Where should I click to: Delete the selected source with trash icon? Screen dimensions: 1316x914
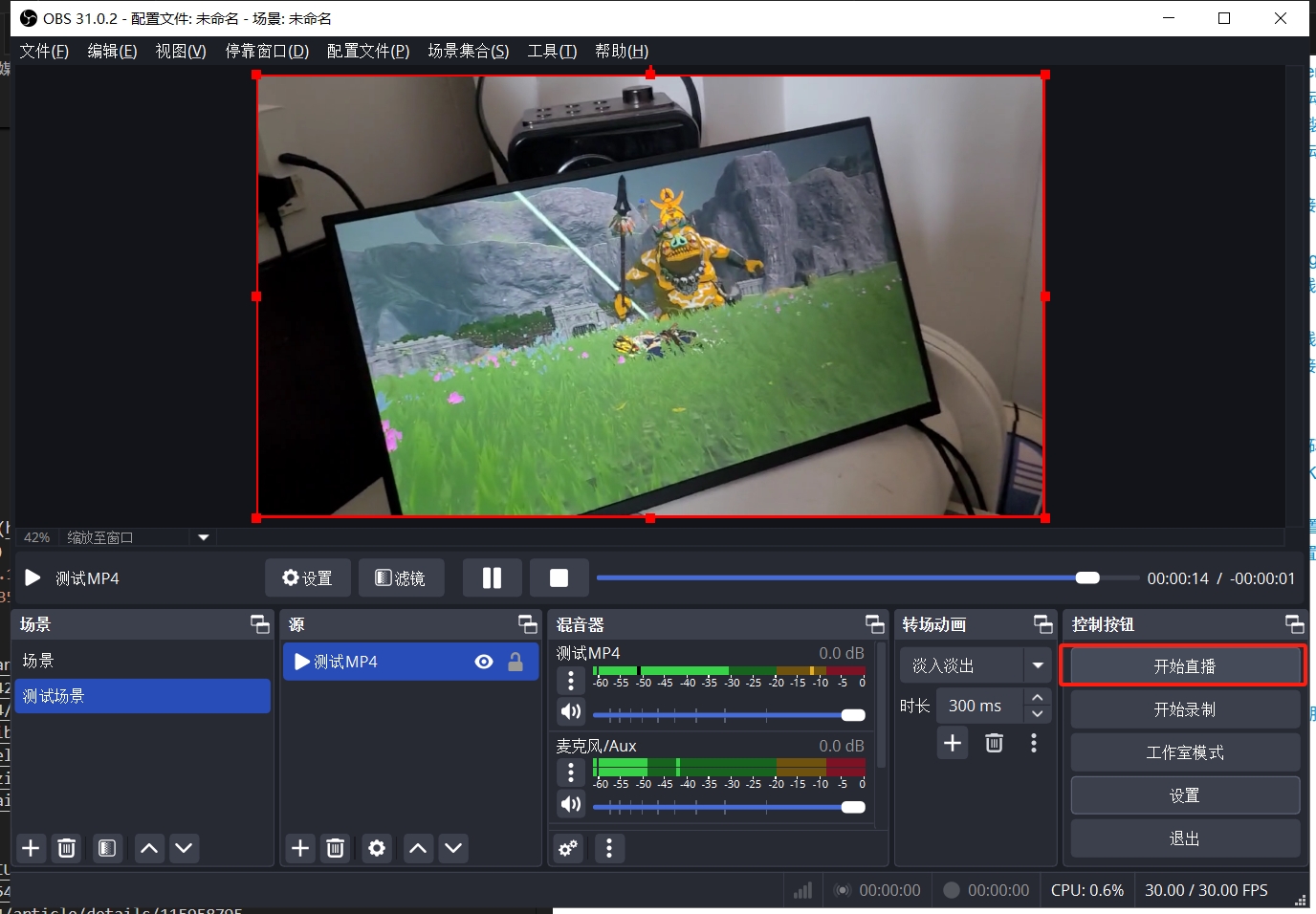[336, 848]
